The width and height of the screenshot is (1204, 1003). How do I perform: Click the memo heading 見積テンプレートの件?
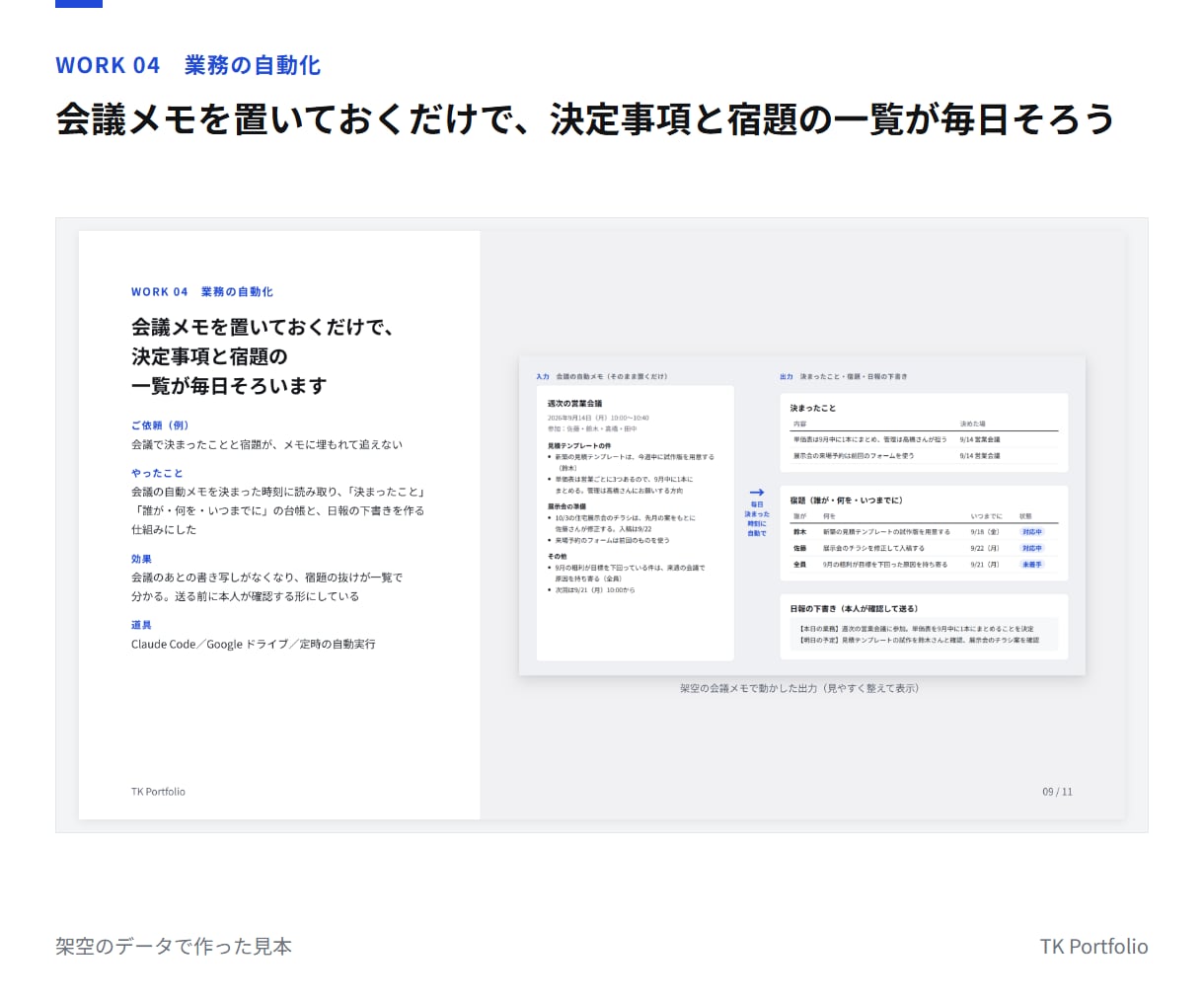pyautogui.click(x=579, y=445)
